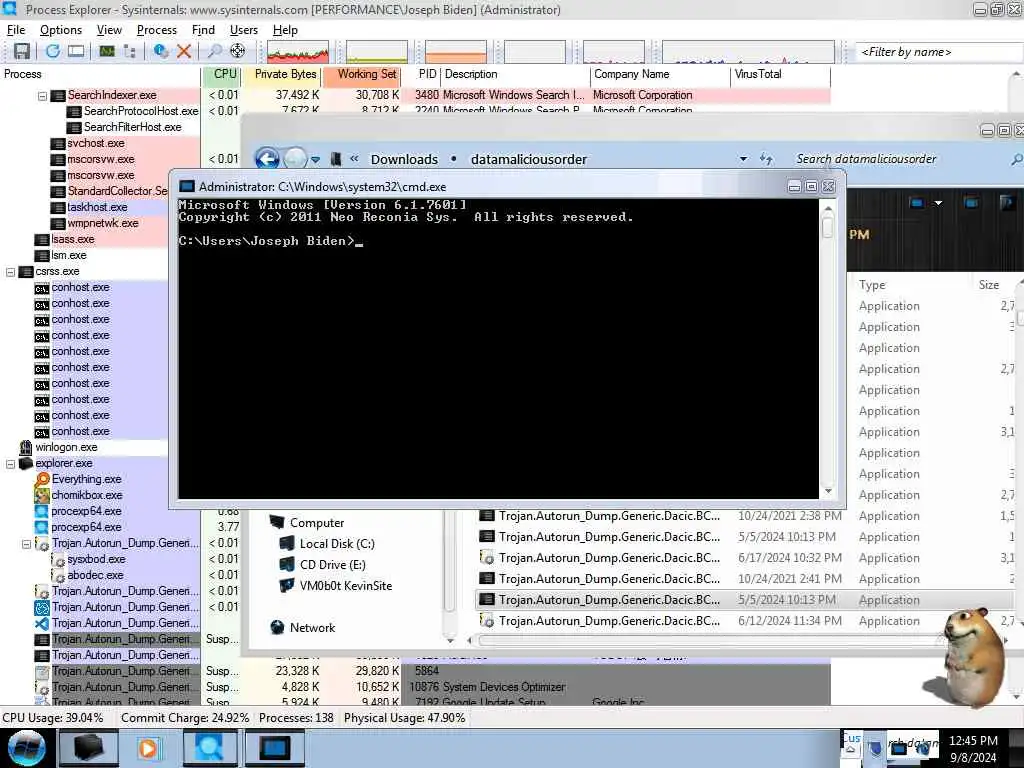Open the Process menu

pos(157,30)
